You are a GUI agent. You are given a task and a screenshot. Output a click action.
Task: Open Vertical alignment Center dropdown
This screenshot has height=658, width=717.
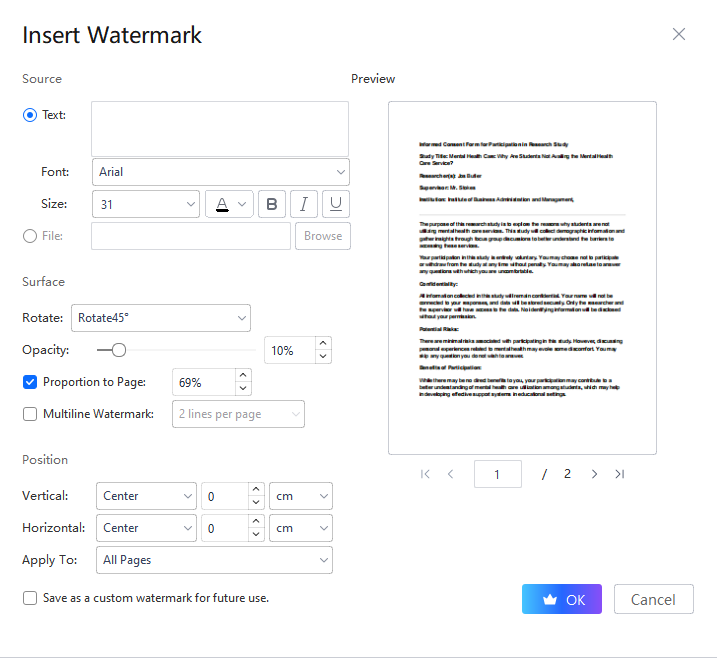point(146,496)
